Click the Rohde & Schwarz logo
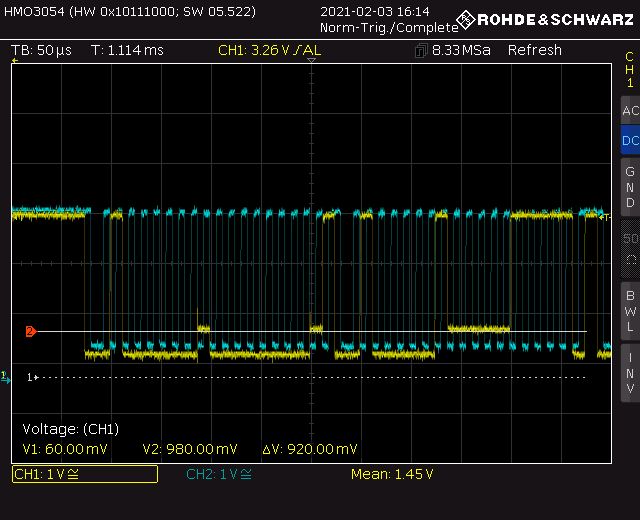Screen dimensions: 640x520 click(545, 20)
